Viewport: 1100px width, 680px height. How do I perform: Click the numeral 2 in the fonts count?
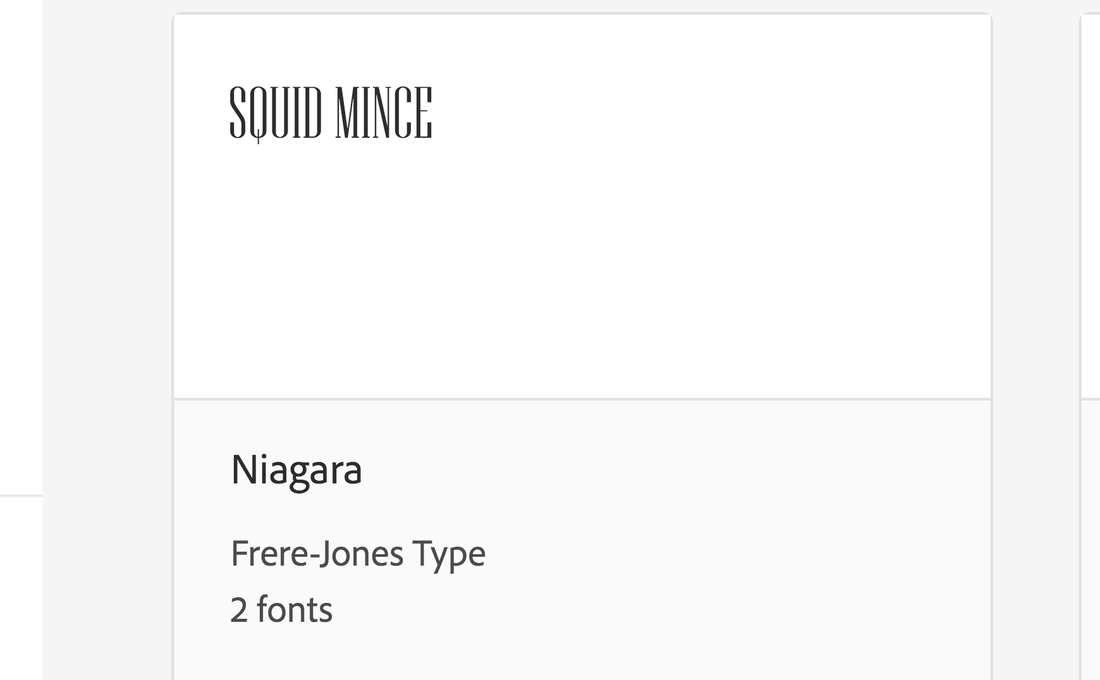point(239,610)
